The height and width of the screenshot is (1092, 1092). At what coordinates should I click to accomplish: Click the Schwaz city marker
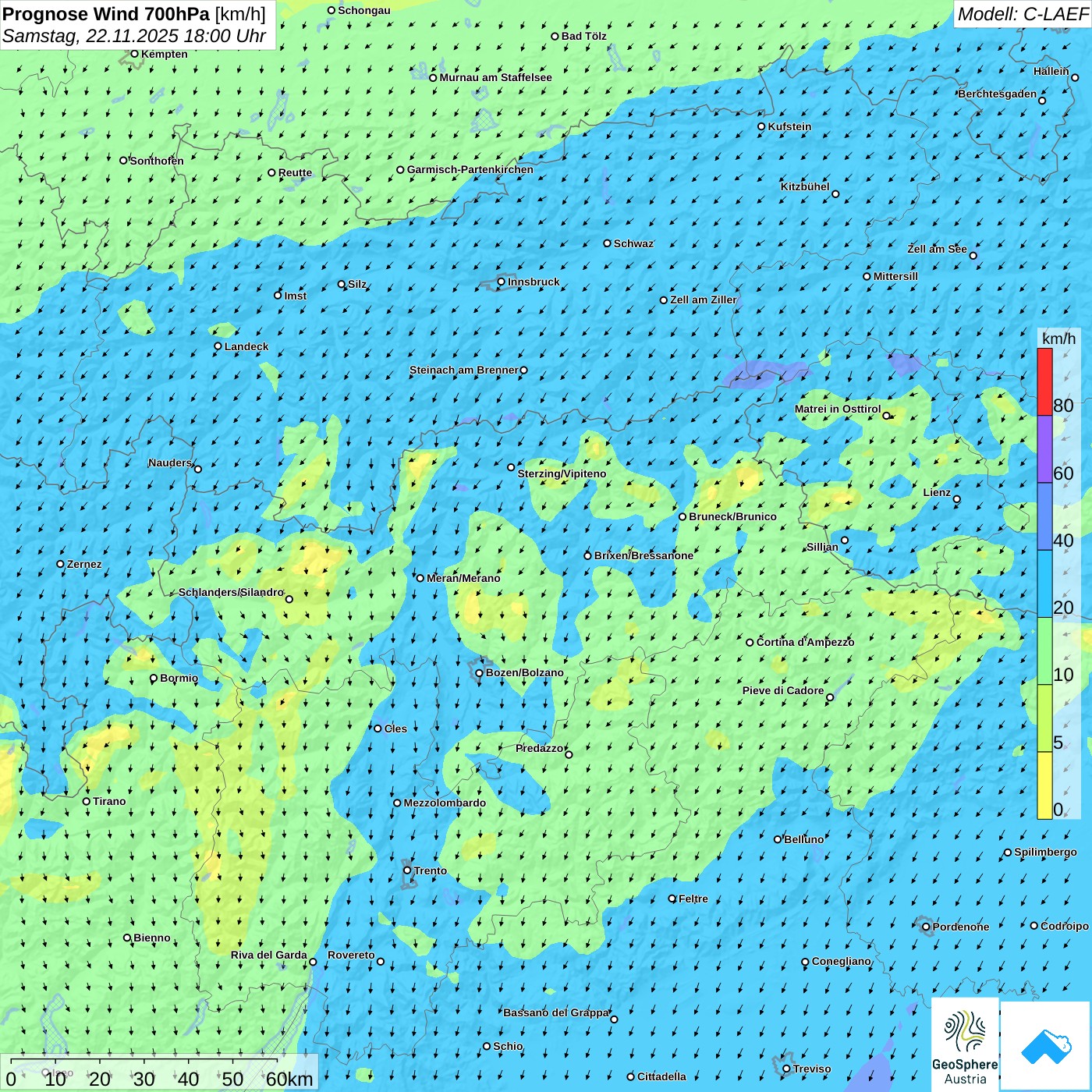[x=608, y=243]
